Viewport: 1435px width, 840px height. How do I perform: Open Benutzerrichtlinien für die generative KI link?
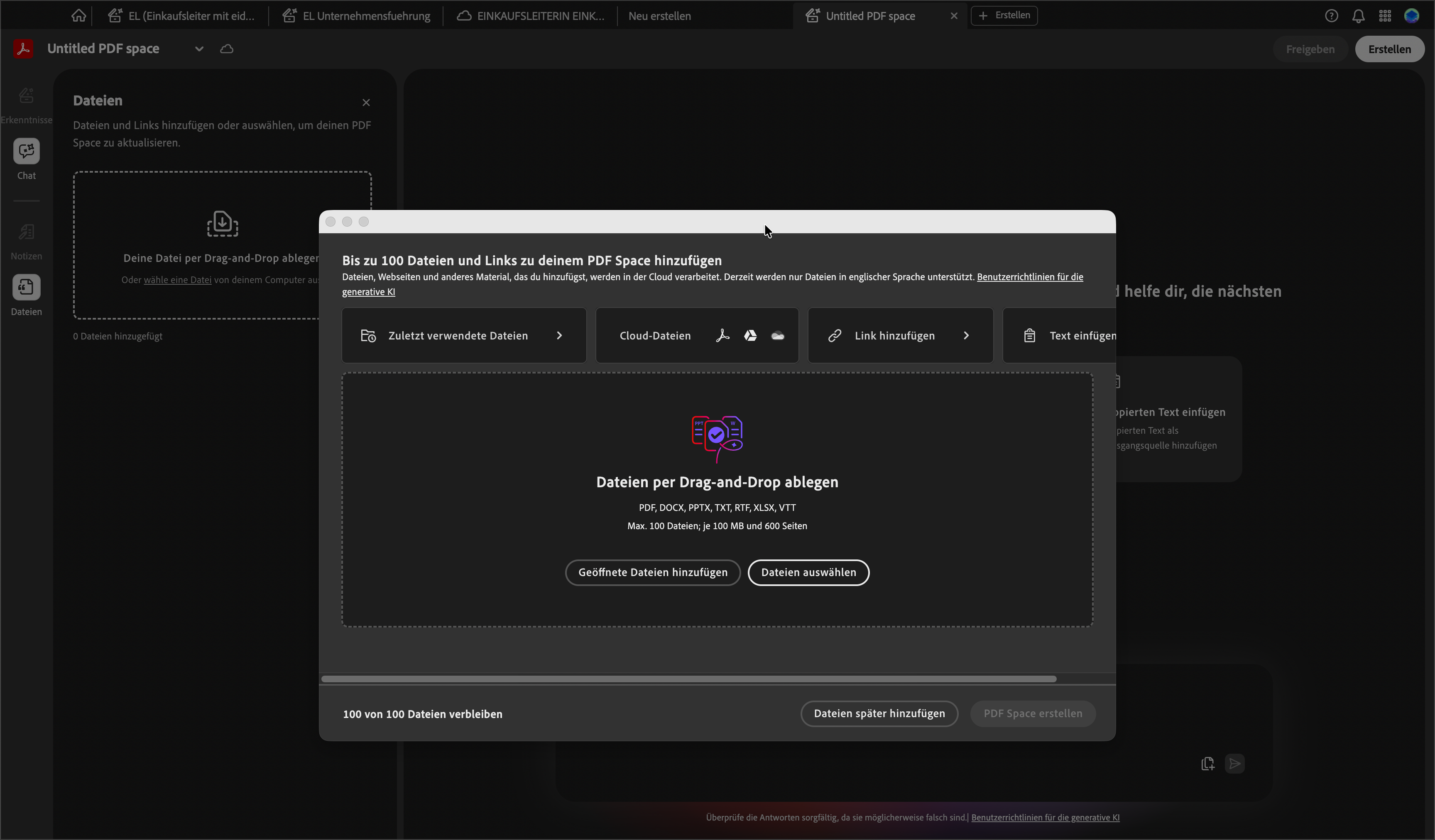(x=1030, y=277)
